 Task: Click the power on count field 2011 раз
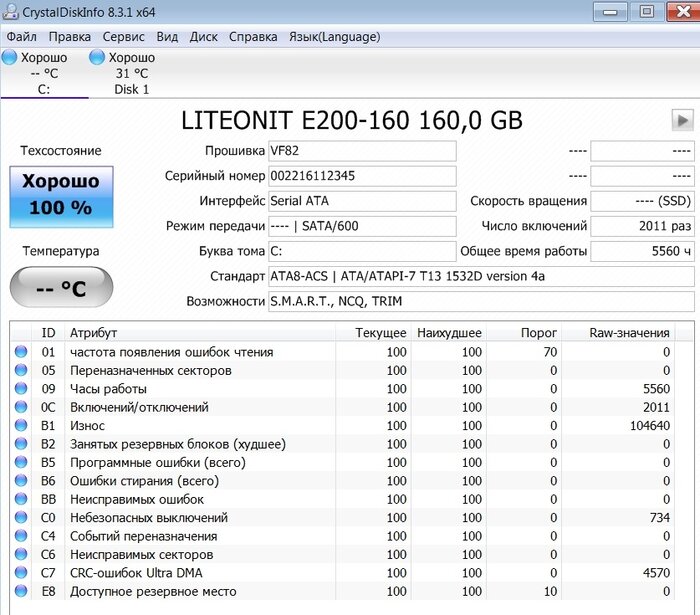pos(642,226)
